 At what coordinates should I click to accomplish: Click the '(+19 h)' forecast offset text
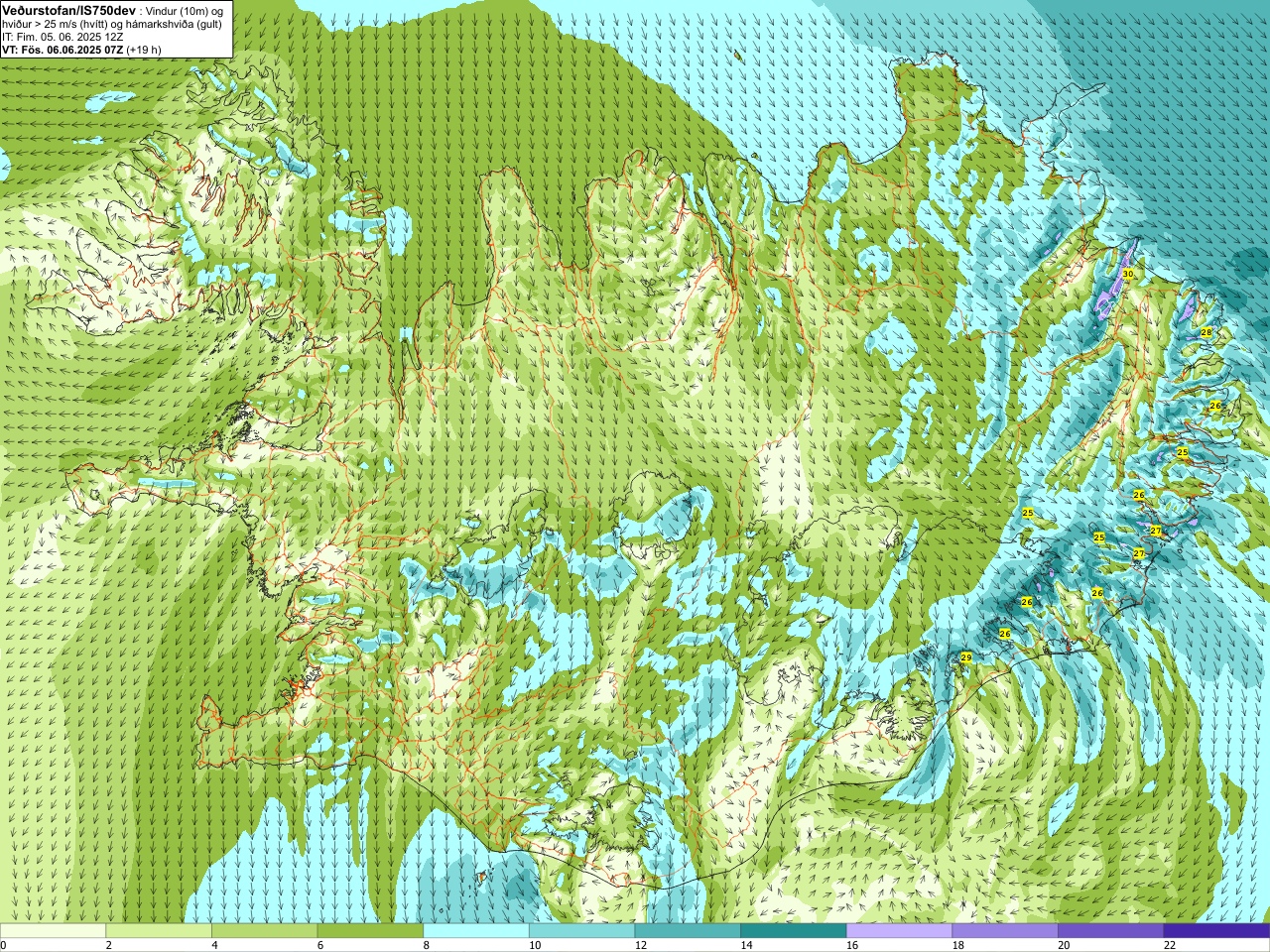[x=144, y=50]
